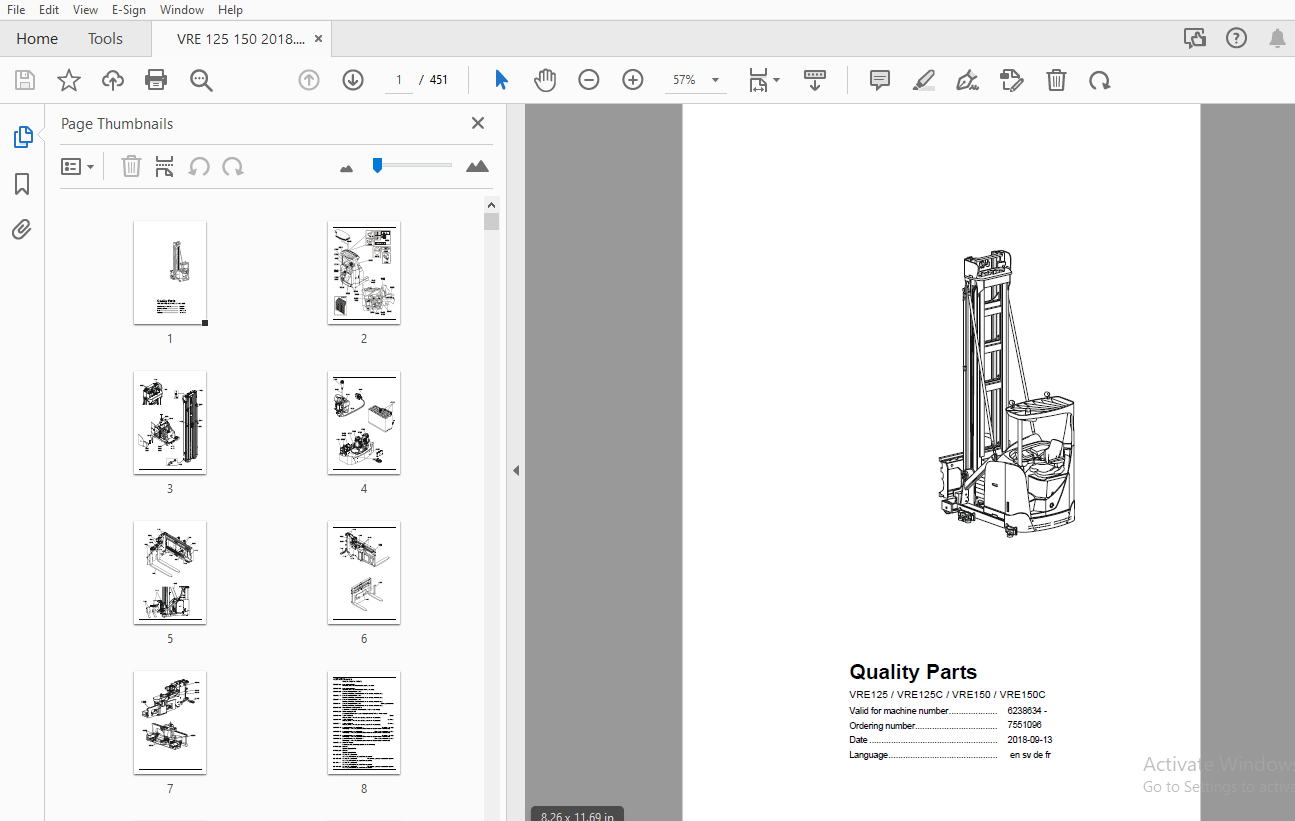Open the Help menu
This screenshot has height=821, width=1295.
click(x=230, y=9)
